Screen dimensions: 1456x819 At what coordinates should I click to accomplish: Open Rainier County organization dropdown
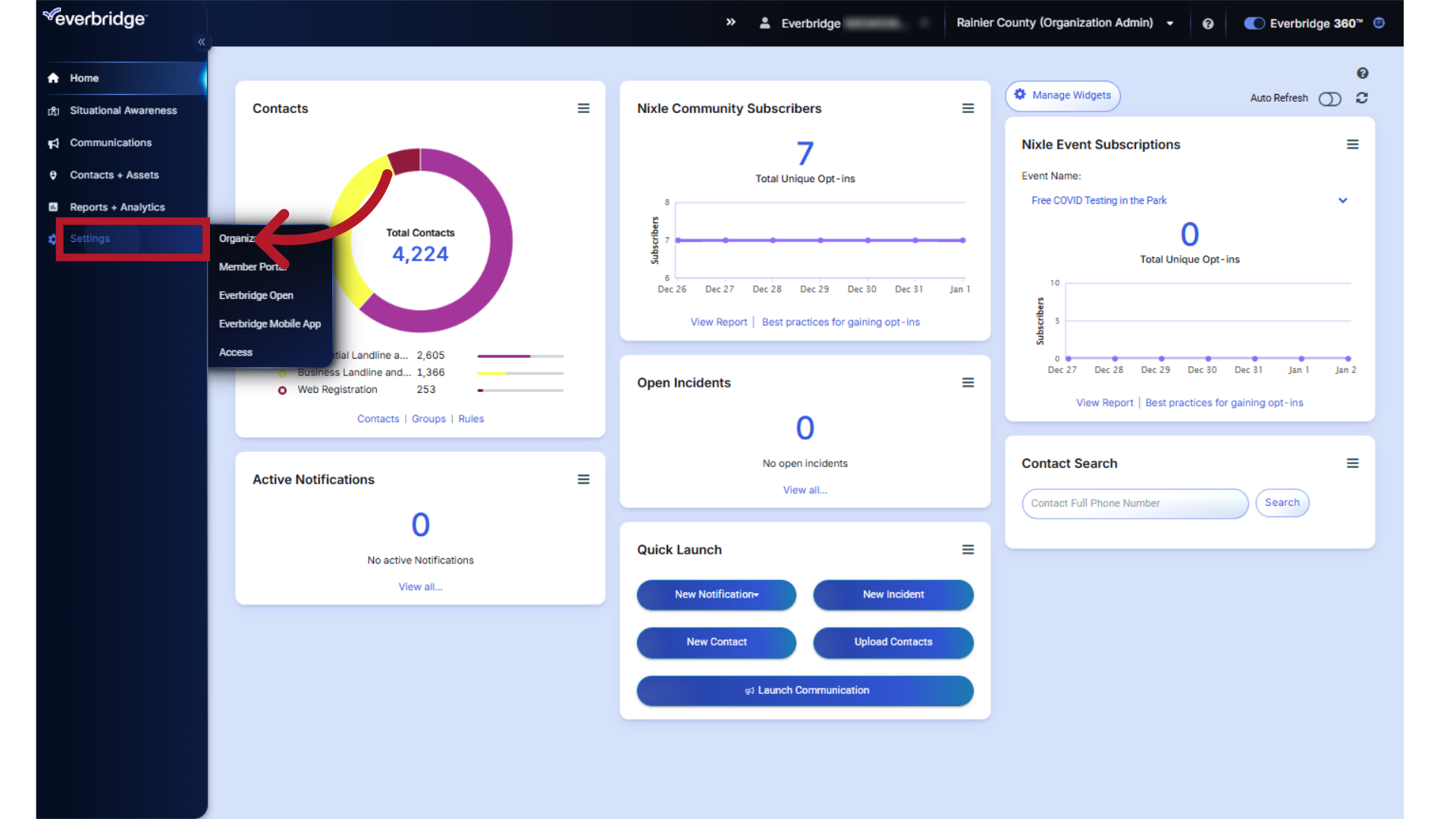pyautogui.click(x=1065, y=23)
